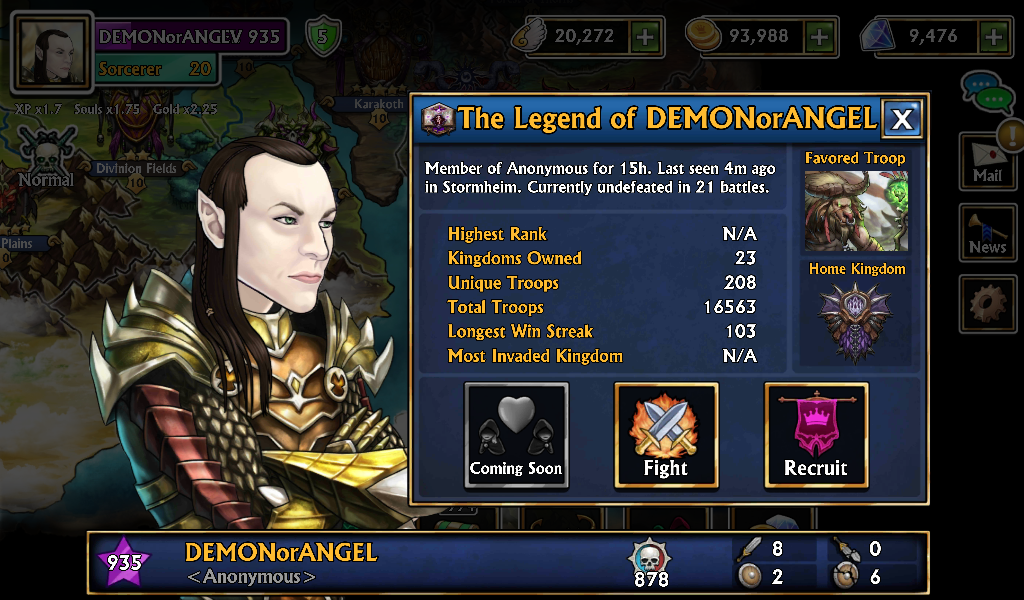1024x600 pixels.
Task: Open the chat speech bubbles icon
Action: pyautogui.click(x=988, y=93)
